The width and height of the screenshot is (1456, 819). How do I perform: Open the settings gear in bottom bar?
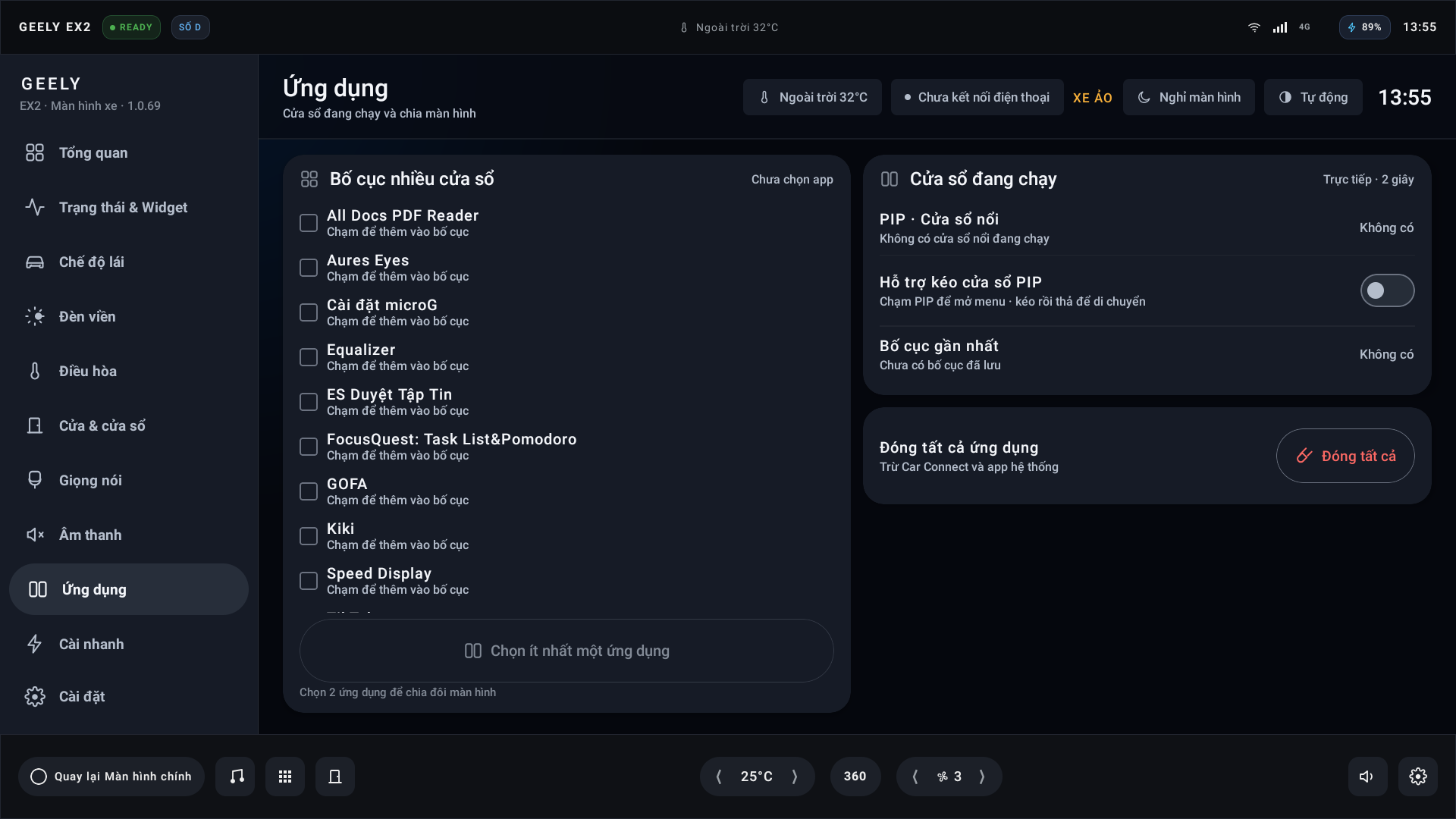[x=1417, y=776]
